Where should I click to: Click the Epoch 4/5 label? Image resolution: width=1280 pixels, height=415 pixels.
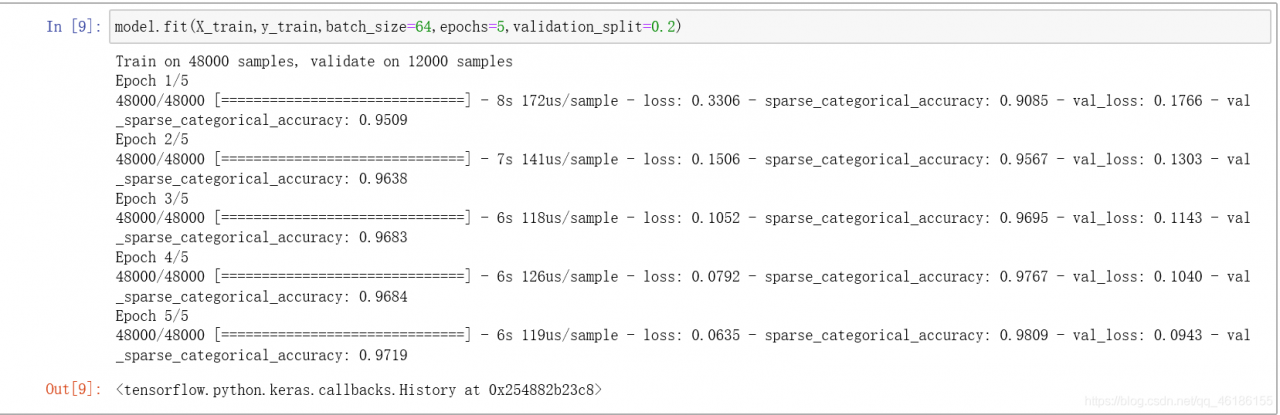(x=151, y=257)
